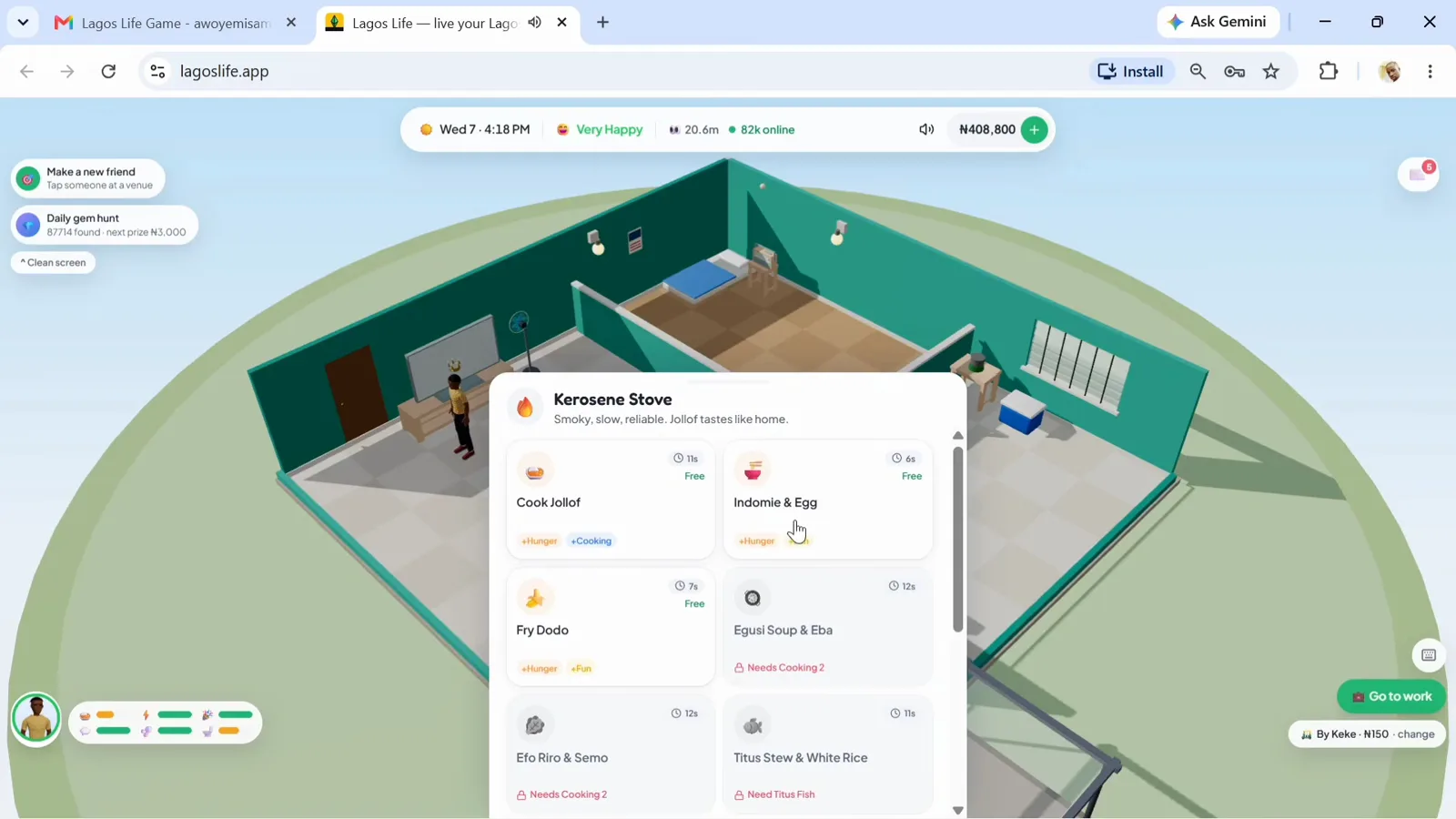Click the locked Efo Riro & Semo card
Image resolution: width=1456 pixels, height=819 pixels.
click(611, 754)
